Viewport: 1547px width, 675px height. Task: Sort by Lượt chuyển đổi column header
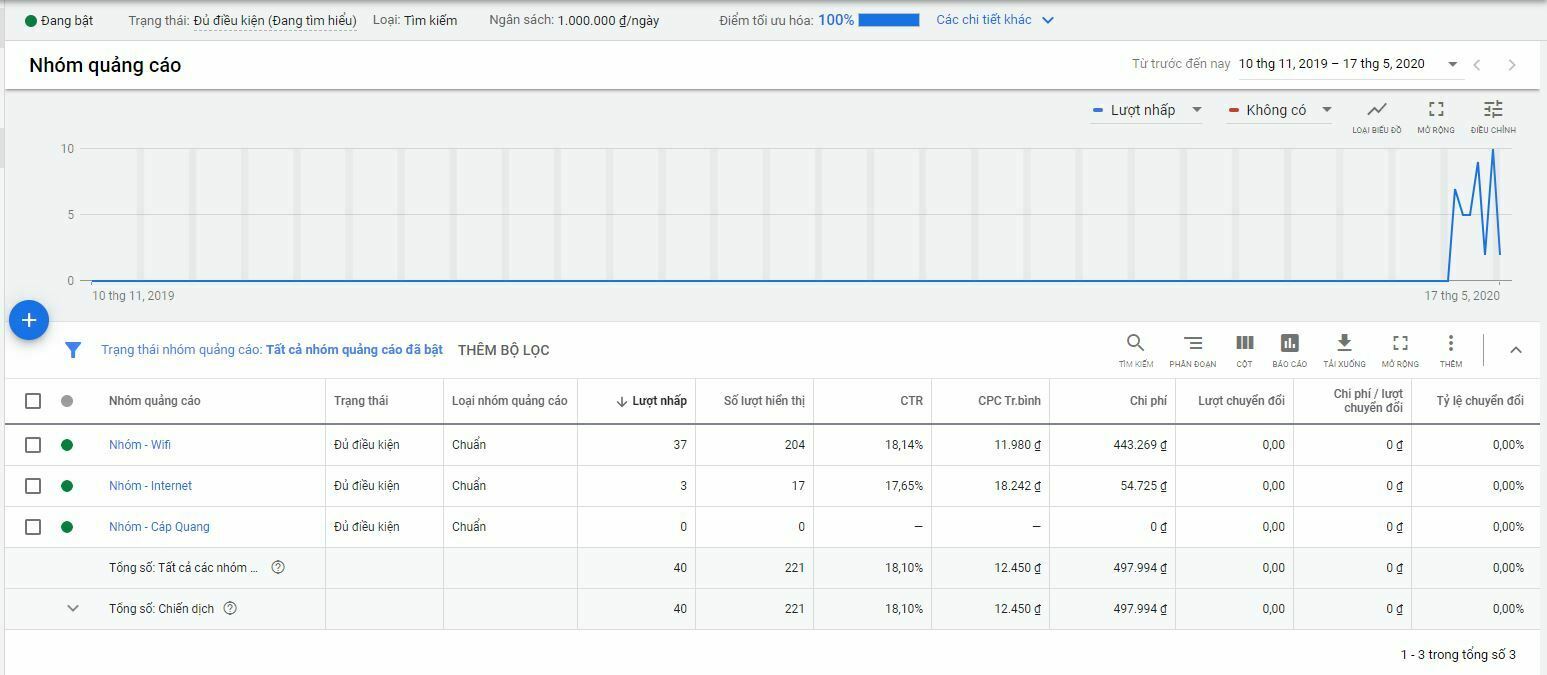click(1241, 401)
